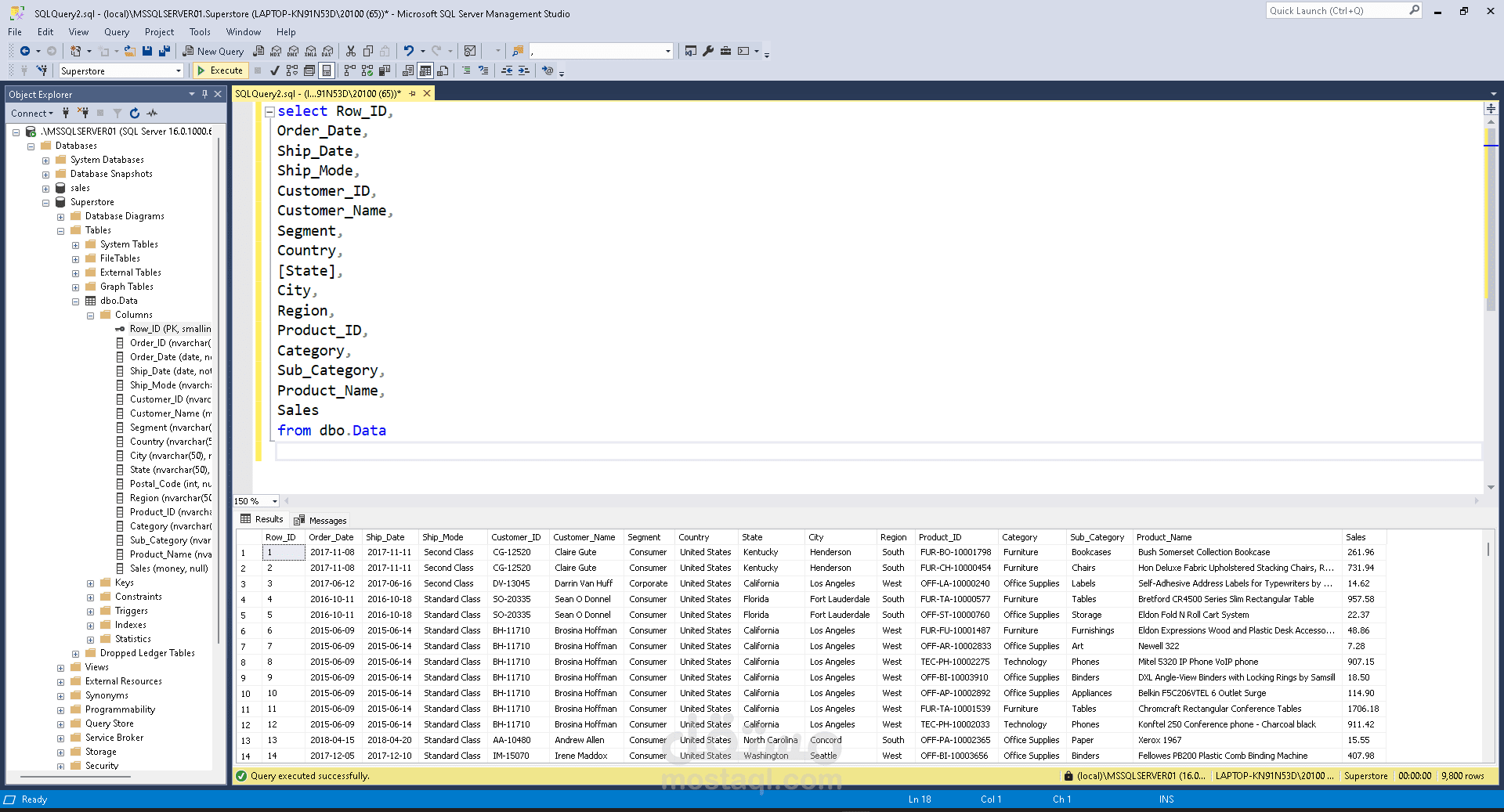Click the Customer_Name column header in results
This screenshot has height=812, width=1504.
[584, 538]
